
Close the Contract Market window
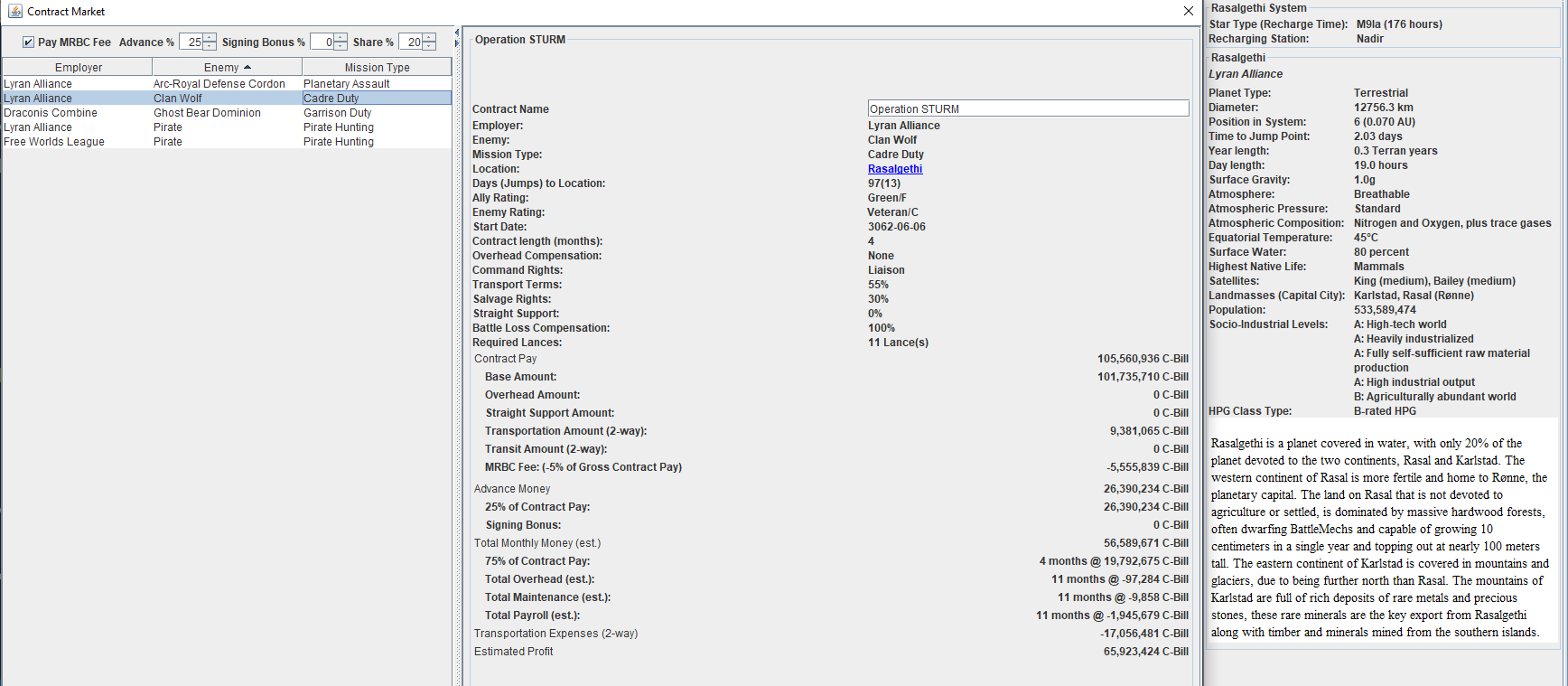coord(1189,11)
